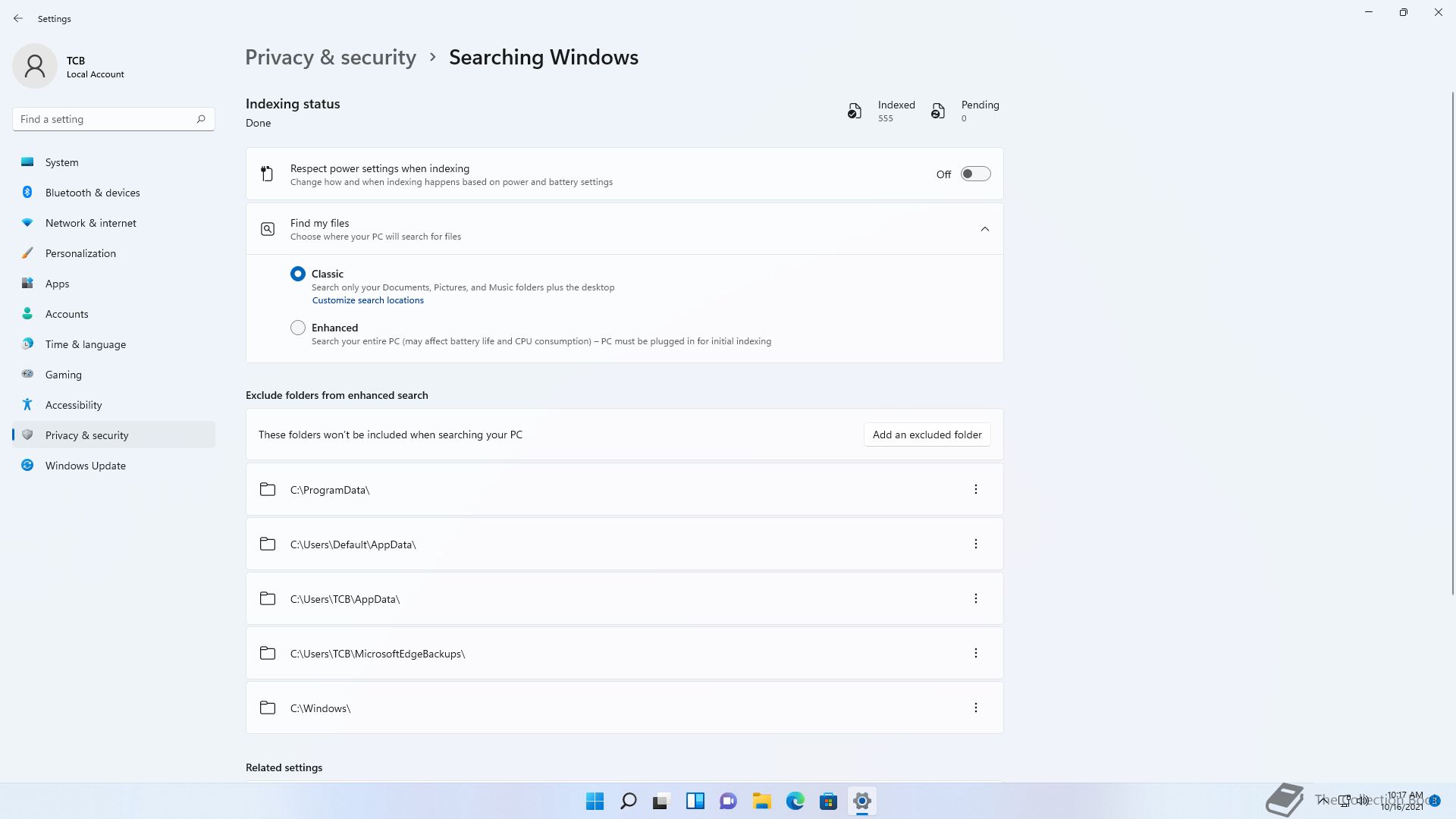Click the back arrow in Settings header
This screenshot has height=819, width=1456.
click(x=18, y=18)
